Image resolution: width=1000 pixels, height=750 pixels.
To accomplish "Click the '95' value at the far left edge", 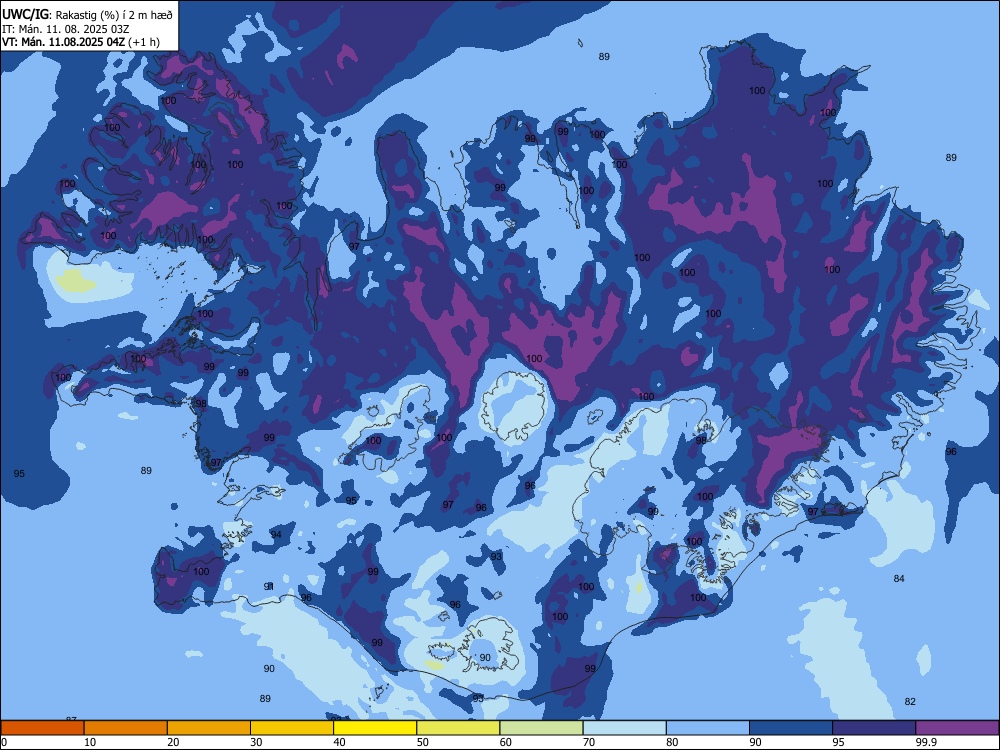I will click(19, 473).
